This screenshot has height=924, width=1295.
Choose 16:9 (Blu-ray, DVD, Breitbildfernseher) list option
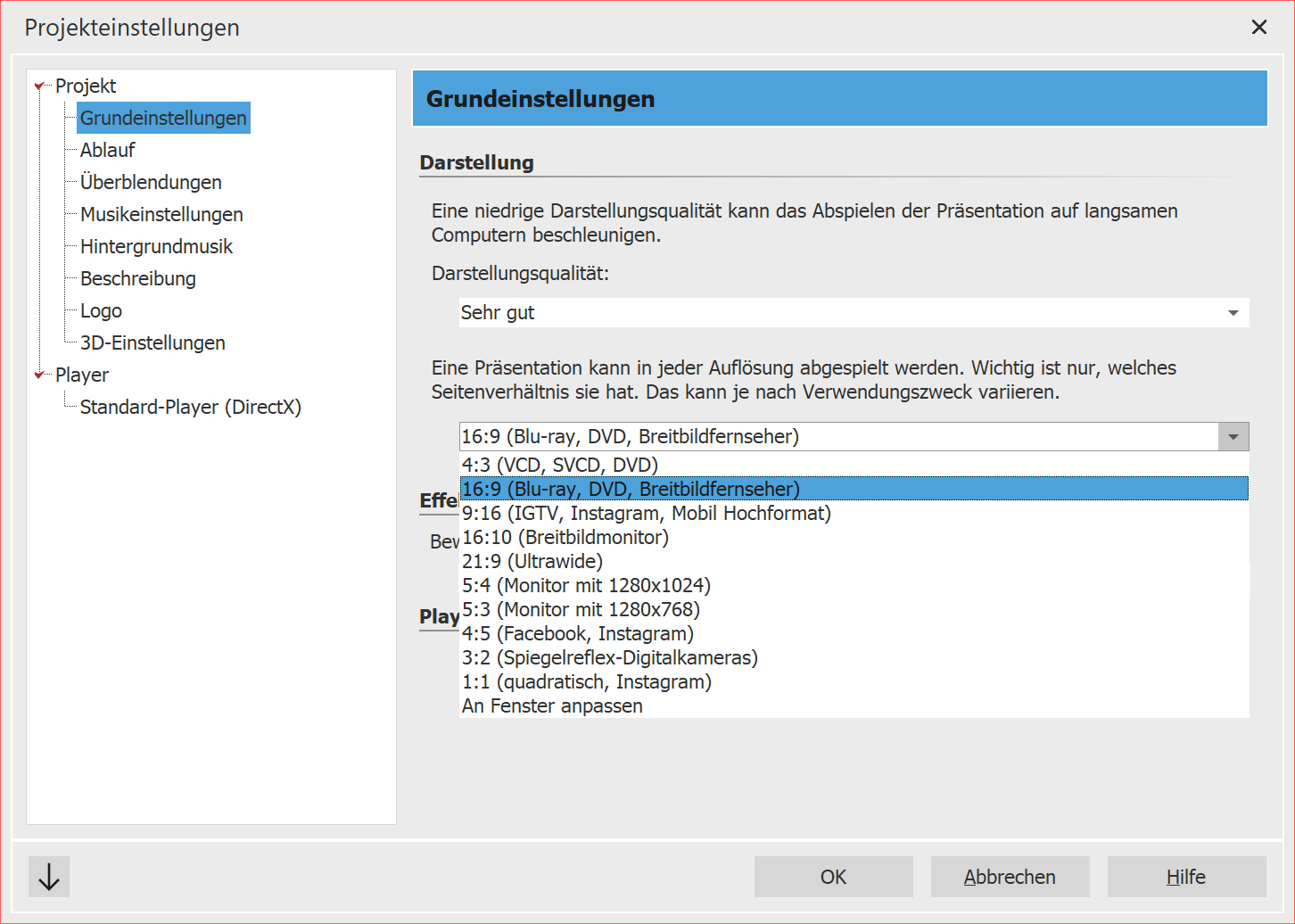(x=854, y=489)
